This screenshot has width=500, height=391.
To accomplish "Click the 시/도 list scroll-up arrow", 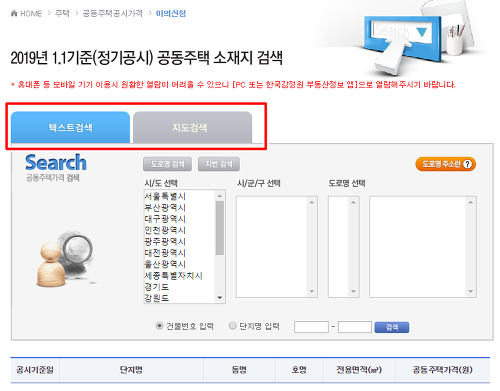I will [220, 196].
